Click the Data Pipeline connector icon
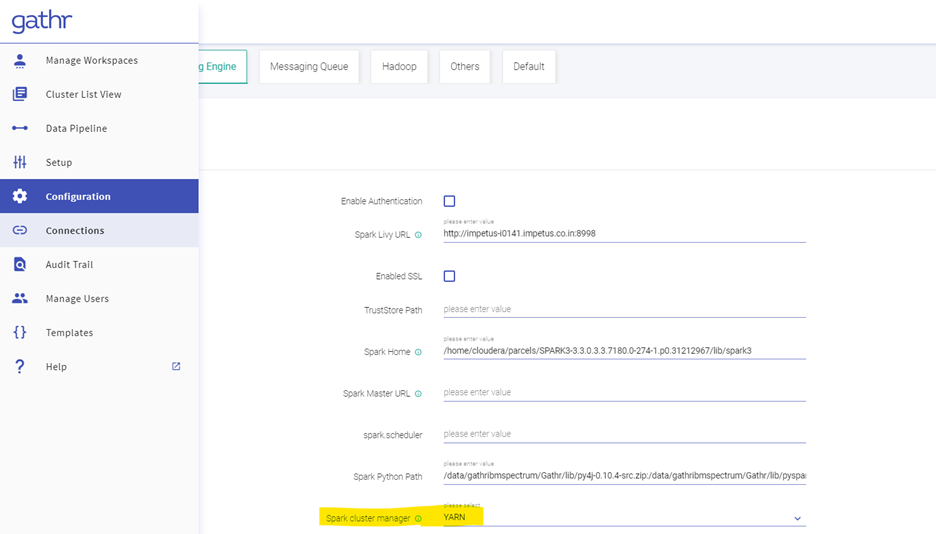This screenshot has height=534, width=936. (x=20, y=128)
